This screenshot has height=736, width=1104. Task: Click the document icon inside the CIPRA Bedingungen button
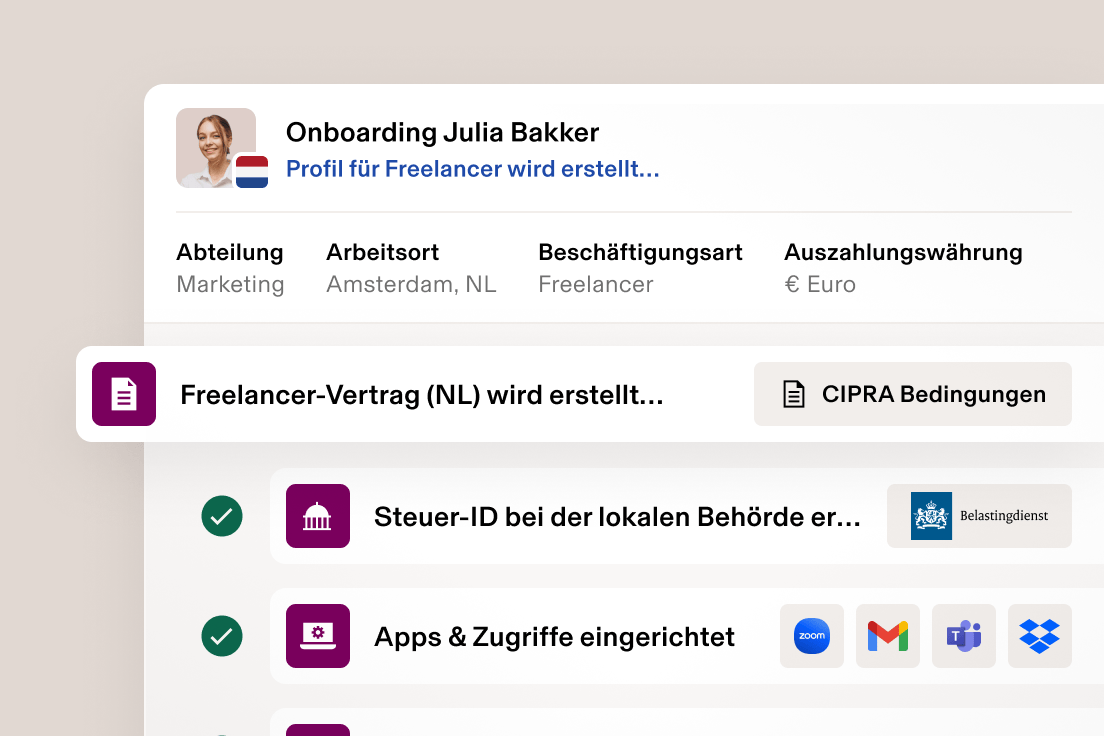tap(793, 394)
